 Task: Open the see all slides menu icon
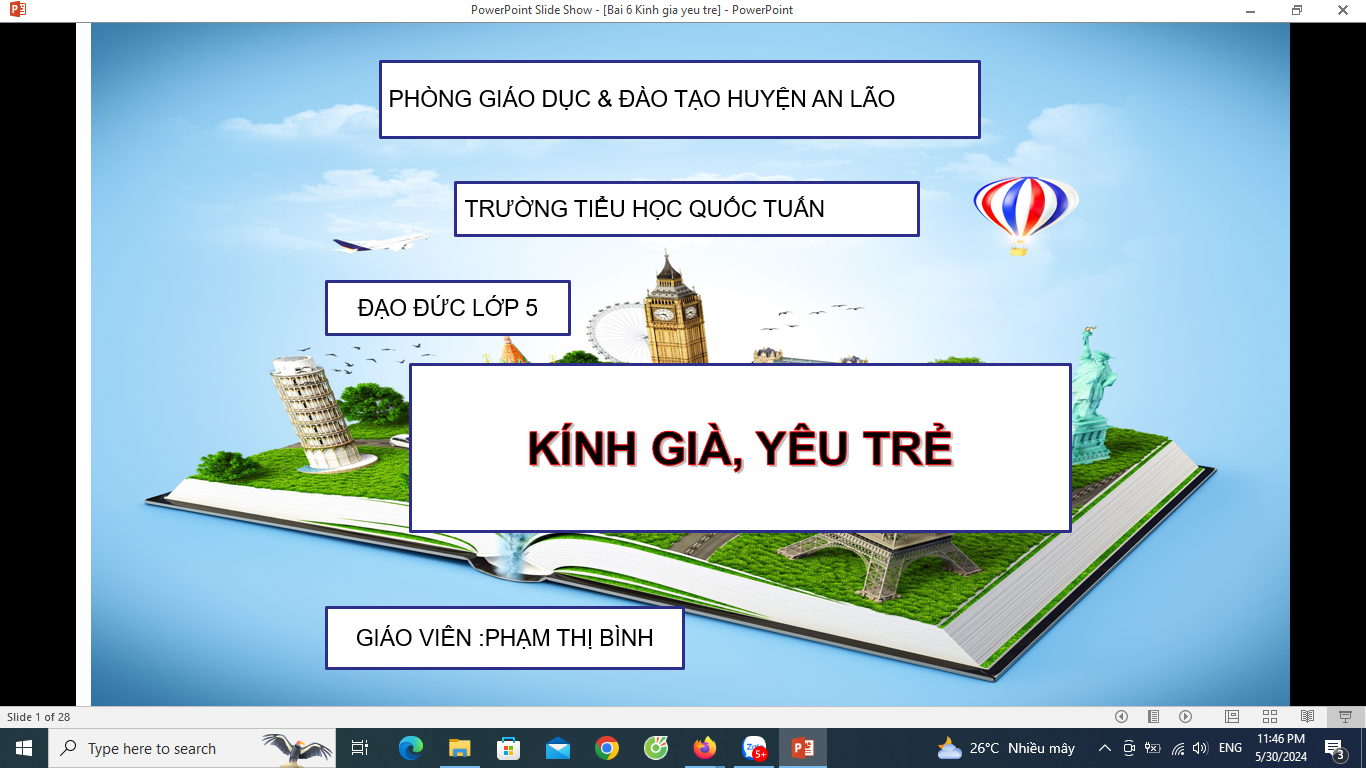coord(1153,716)
